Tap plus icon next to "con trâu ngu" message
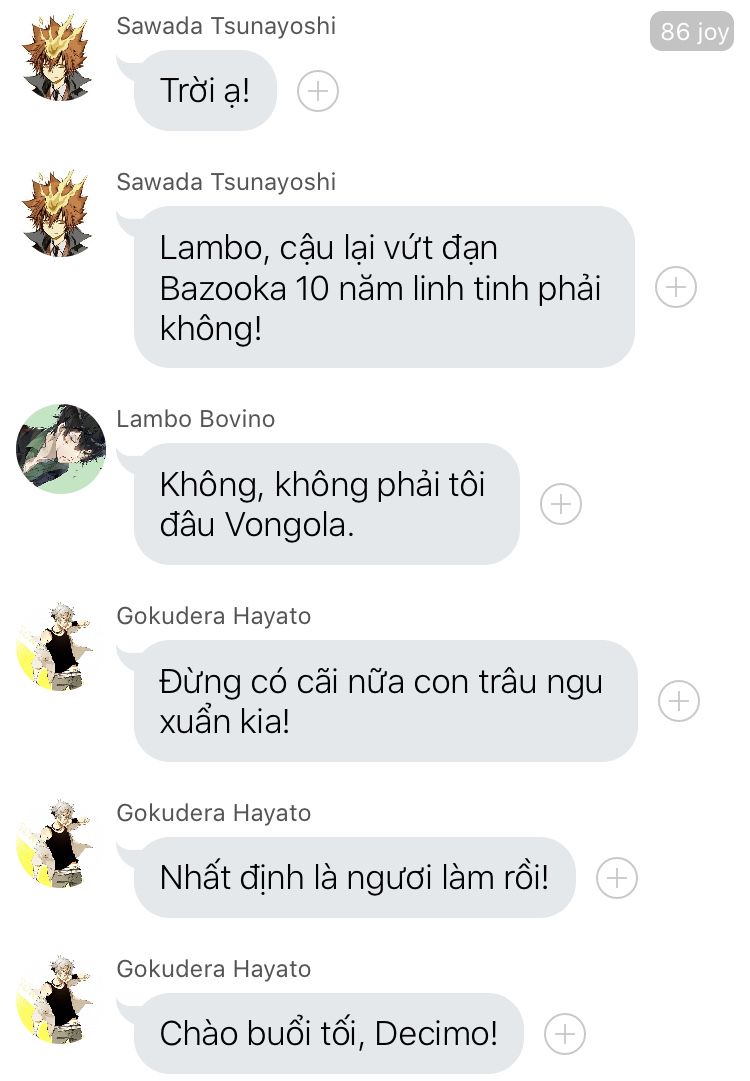 click(x=679, y=701)
